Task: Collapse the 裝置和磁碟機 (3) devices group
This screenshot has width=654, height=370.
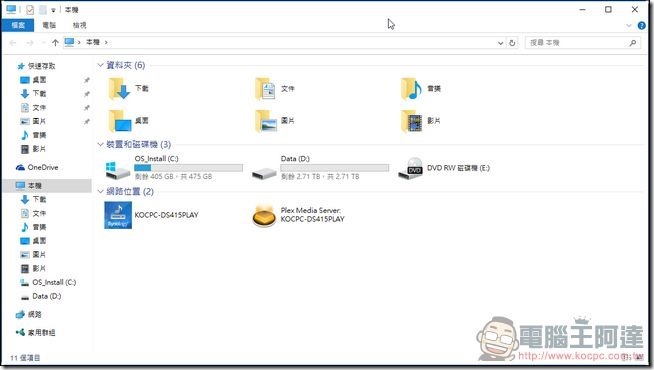Action: pyautogui.click(x=100, y=144)
